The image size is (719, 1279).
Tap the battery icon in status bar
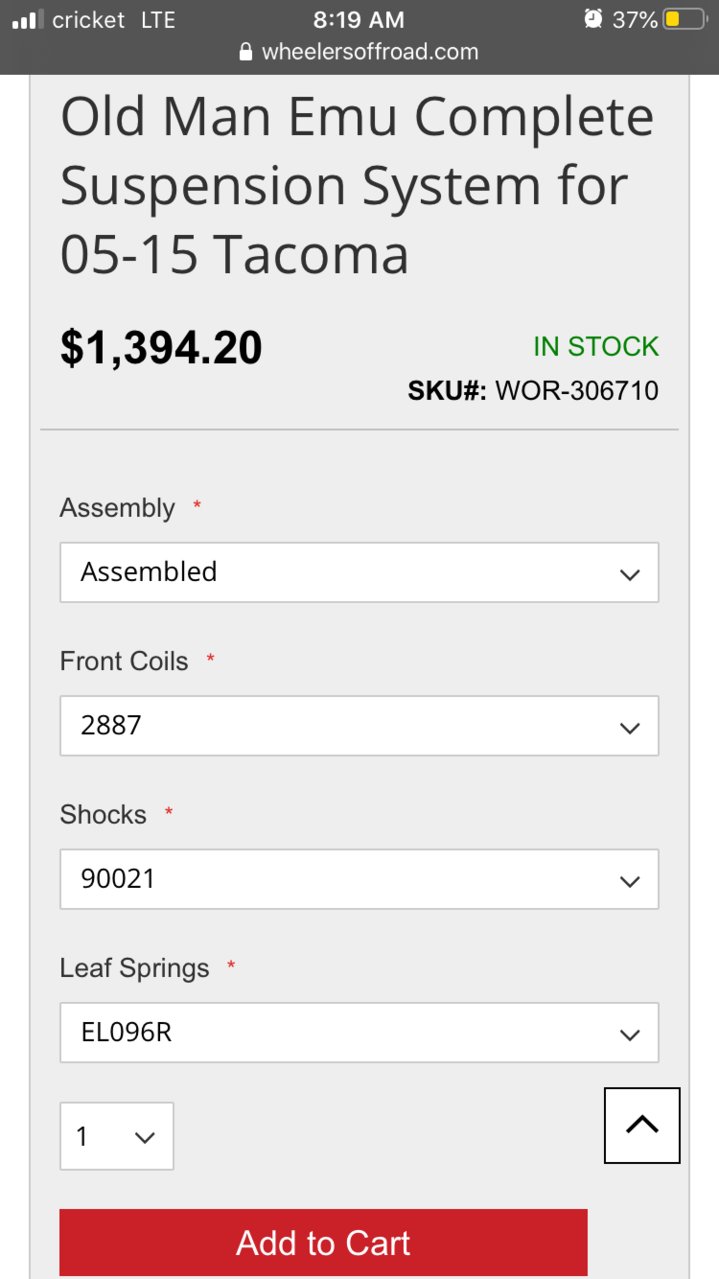point(686,19)
